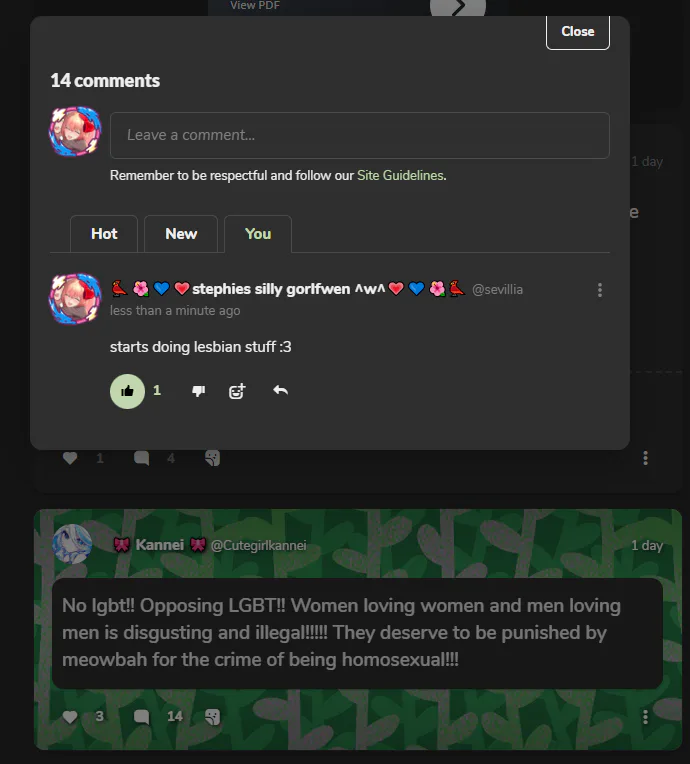This screenshot has width=690, height=764.
Task: Click the @sevillia username handle
Action: [497, 290]
